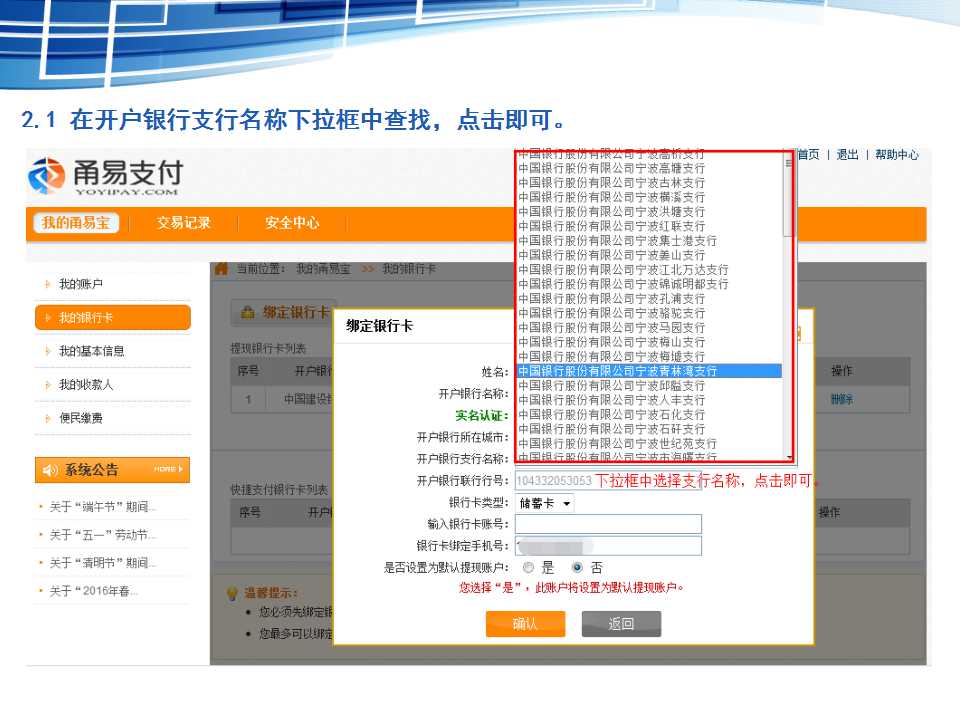Choose 宁波世纪苑支行 from the list
This screenshot has width=960, height=720.
649,443
